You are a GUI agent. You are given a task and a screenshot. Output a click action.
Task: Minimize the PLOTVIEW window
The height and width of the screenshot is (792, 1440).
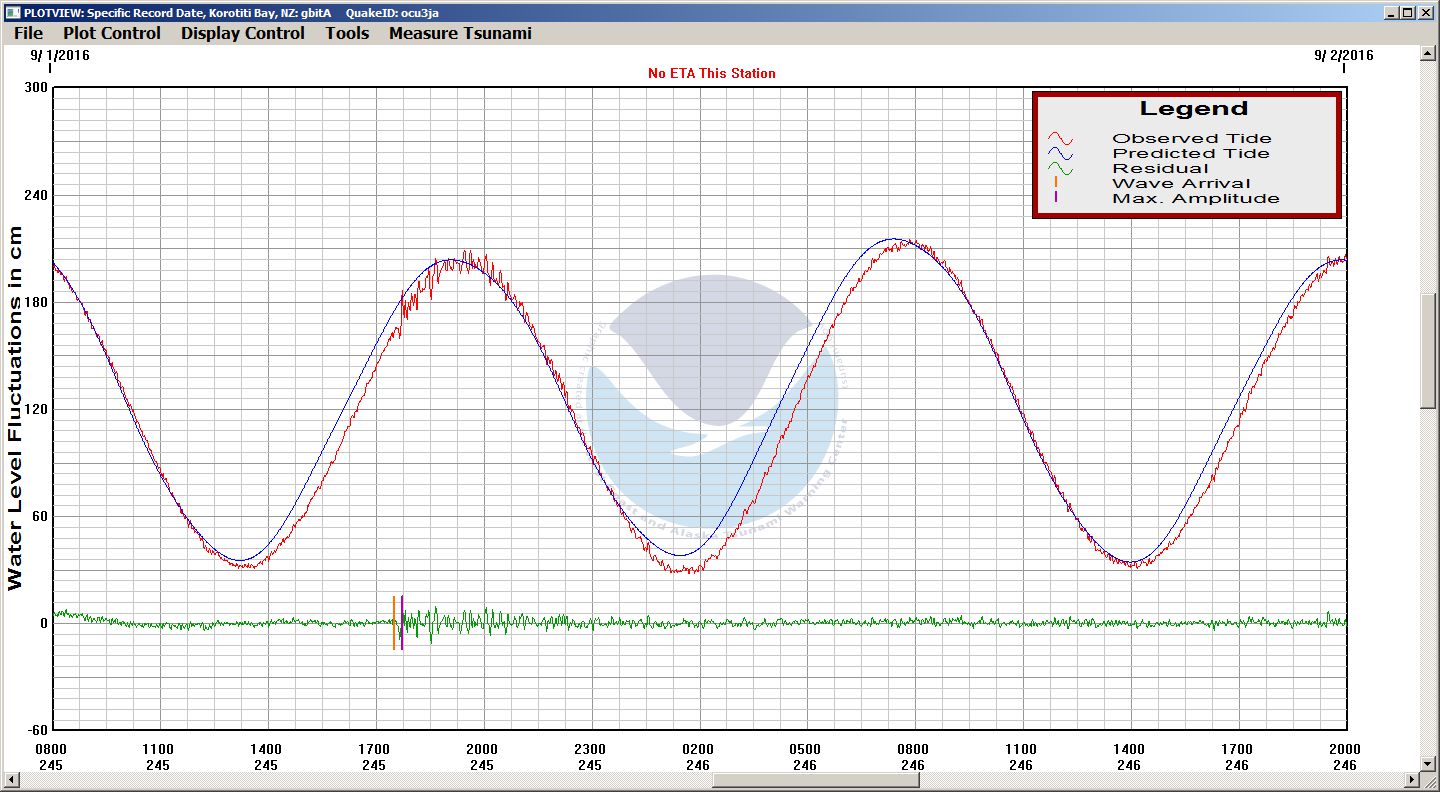[x=1393, y=12]
